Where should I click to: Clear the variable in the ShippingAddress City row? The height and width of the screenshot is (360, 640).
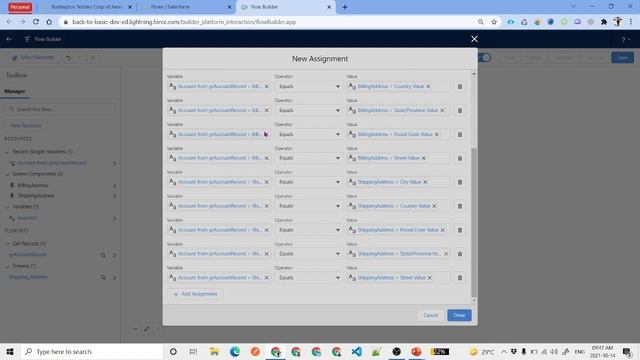tap(267, 182)
